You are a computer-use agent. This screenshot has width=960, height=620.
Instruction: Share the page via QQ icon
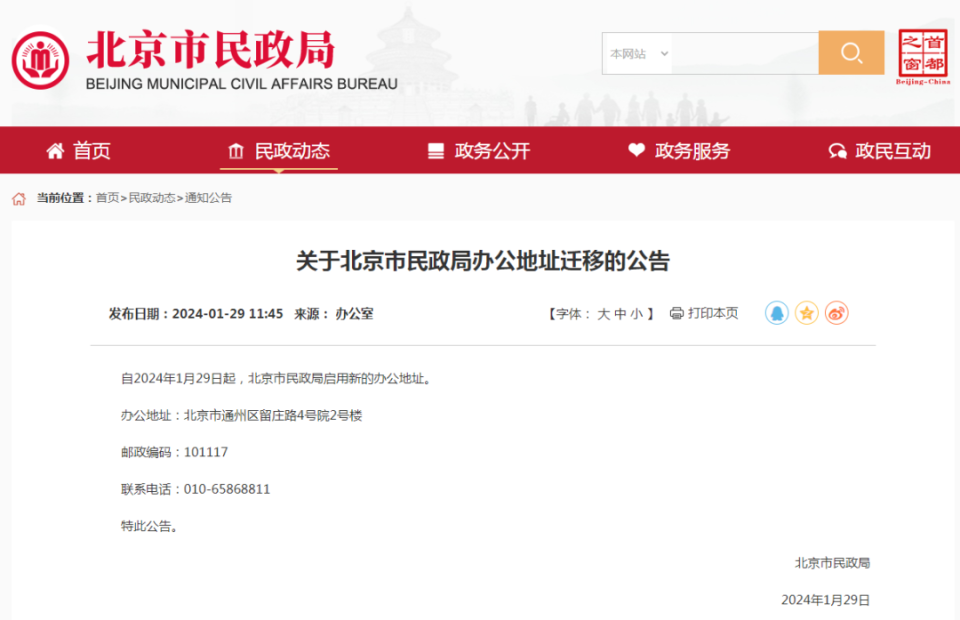click(777, 313)
